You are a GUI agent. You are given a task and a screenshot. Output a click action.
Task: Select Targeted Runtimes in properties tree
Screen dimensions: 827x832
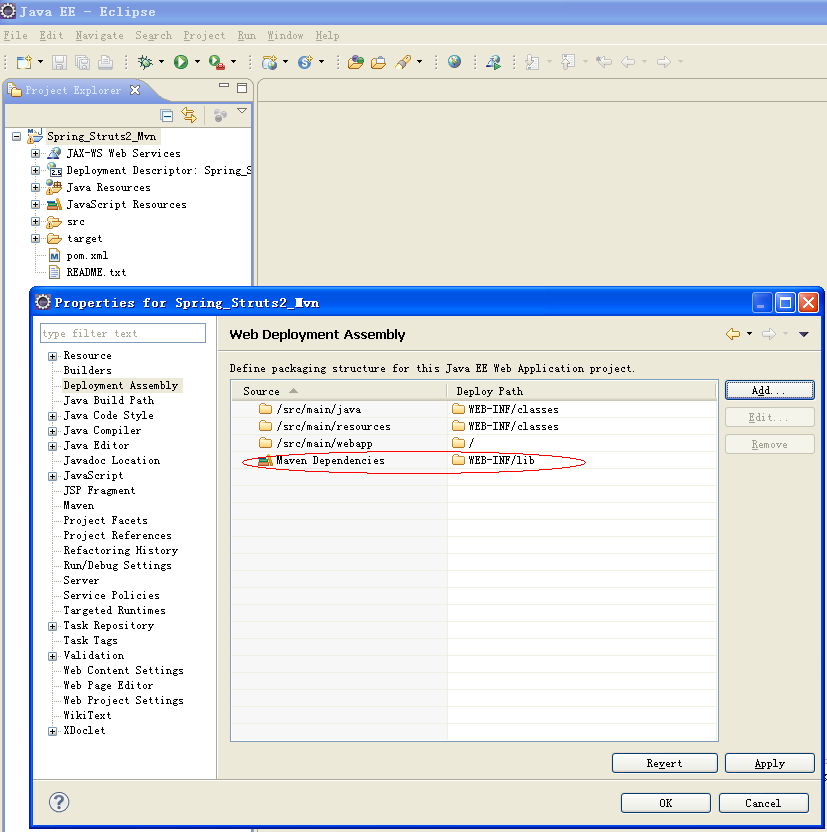click(x=115, y=611)
